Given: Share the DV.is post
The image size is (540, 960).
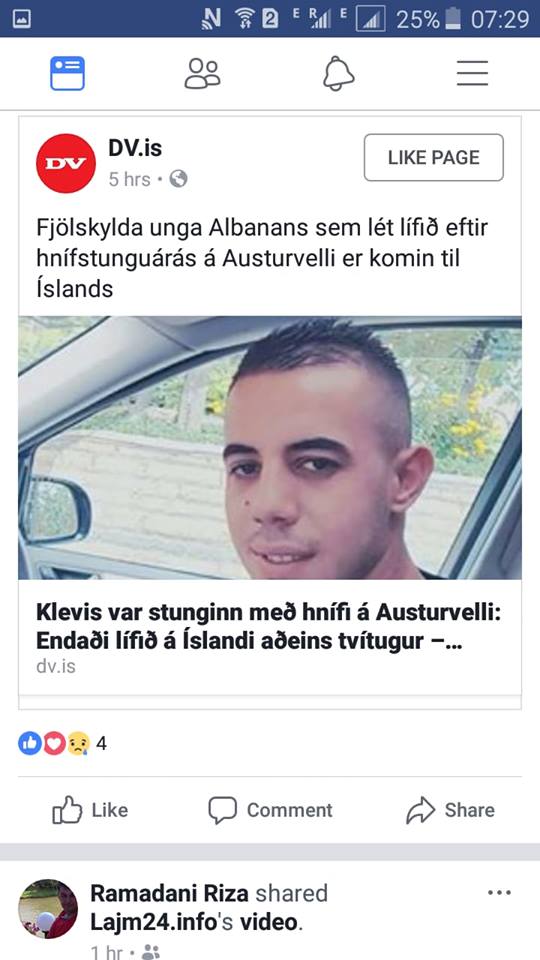Looking at the screenshot, I should 450,810.
